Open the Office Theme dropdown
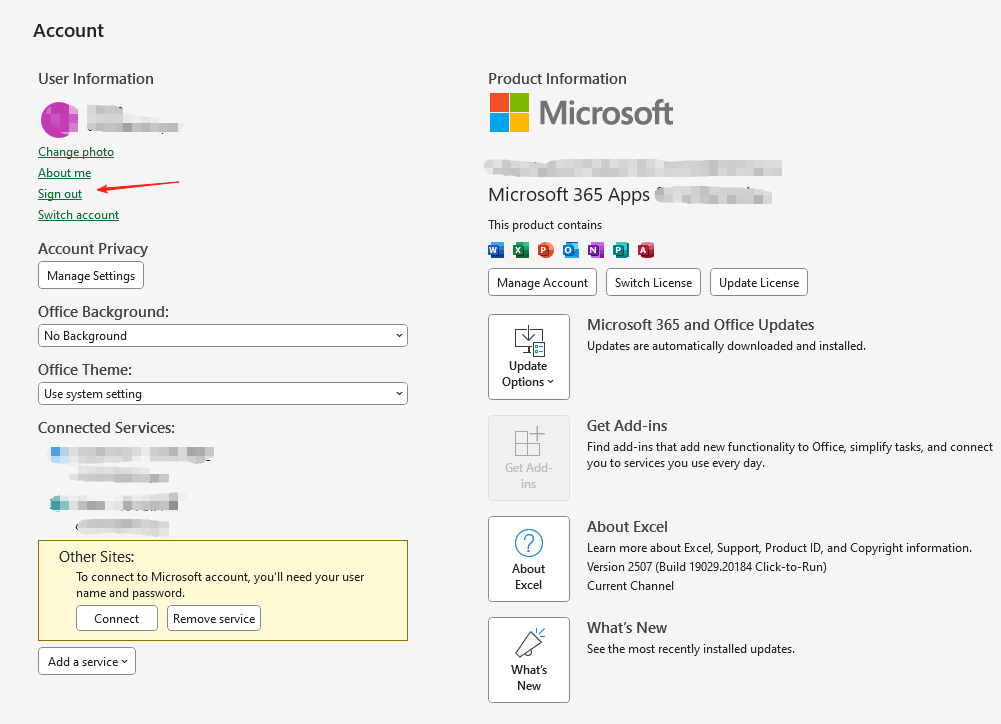 point(222,394)
